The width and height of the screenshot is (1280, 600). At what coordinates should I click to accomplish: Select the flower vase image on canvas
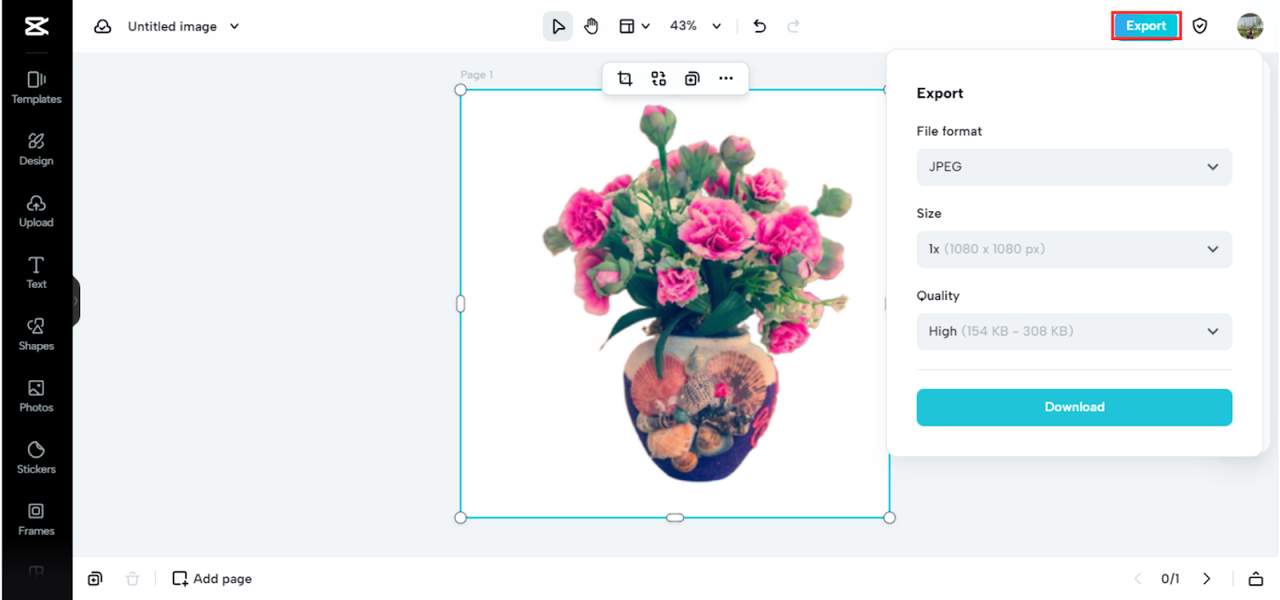click(x=675, y=304)
